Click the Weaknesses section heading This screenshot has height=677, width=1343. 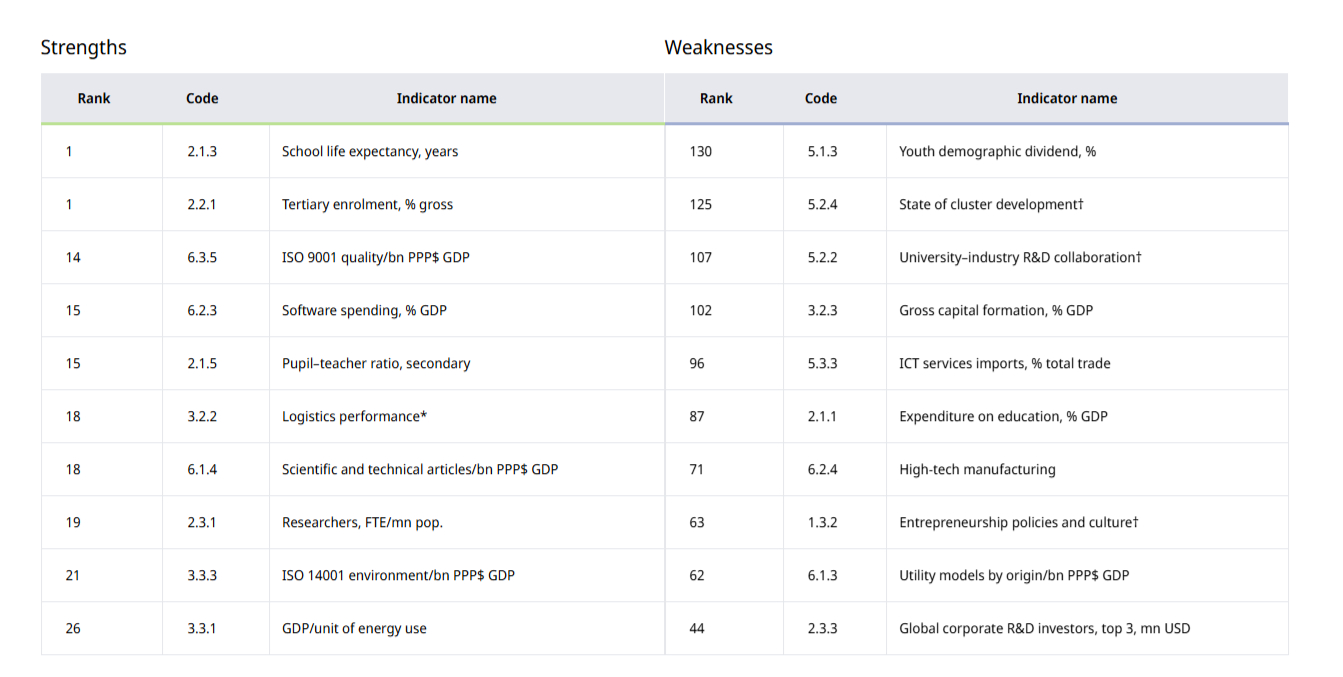[x=718, y=47]
